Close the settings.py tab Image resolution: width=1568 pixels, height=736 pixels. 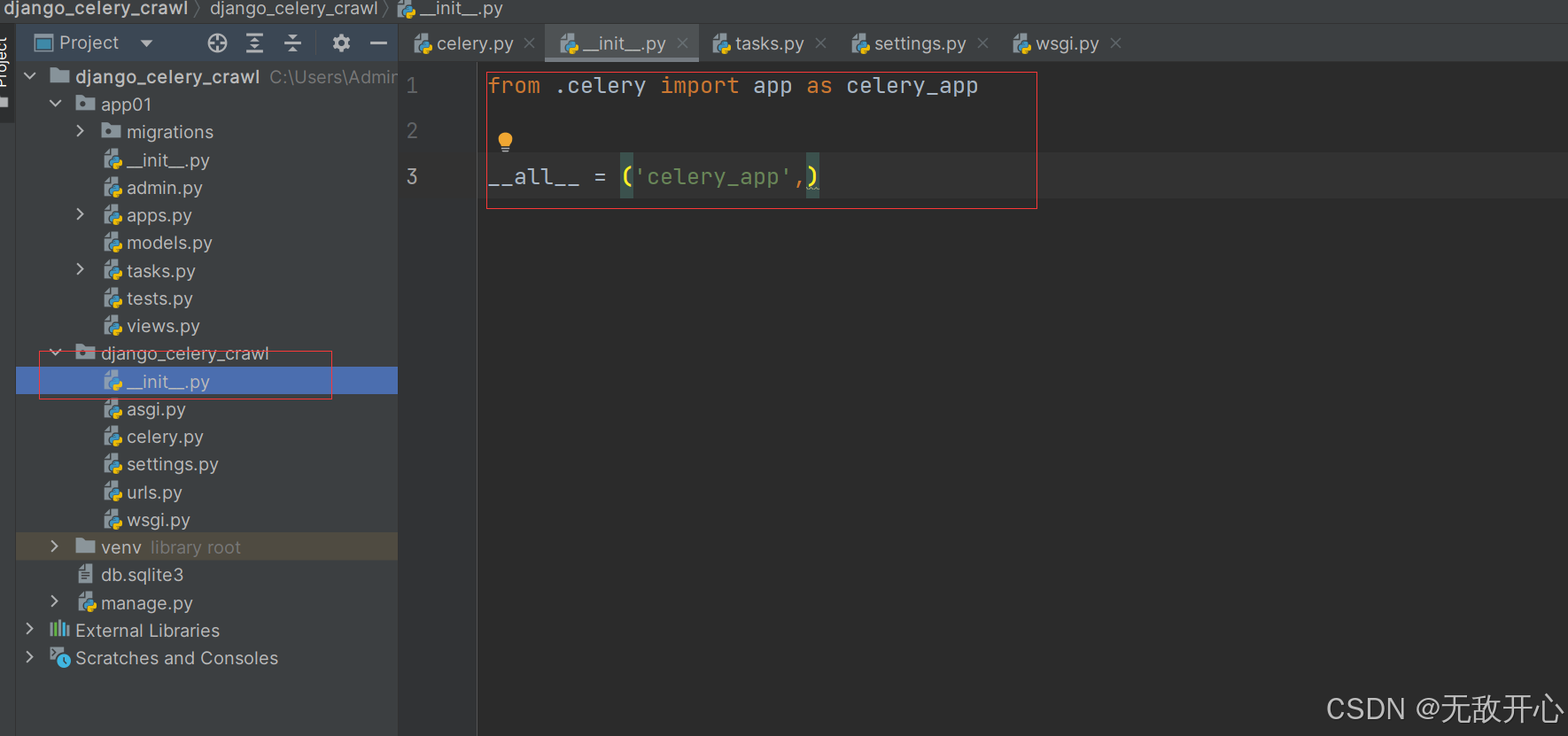pos(983,43)
